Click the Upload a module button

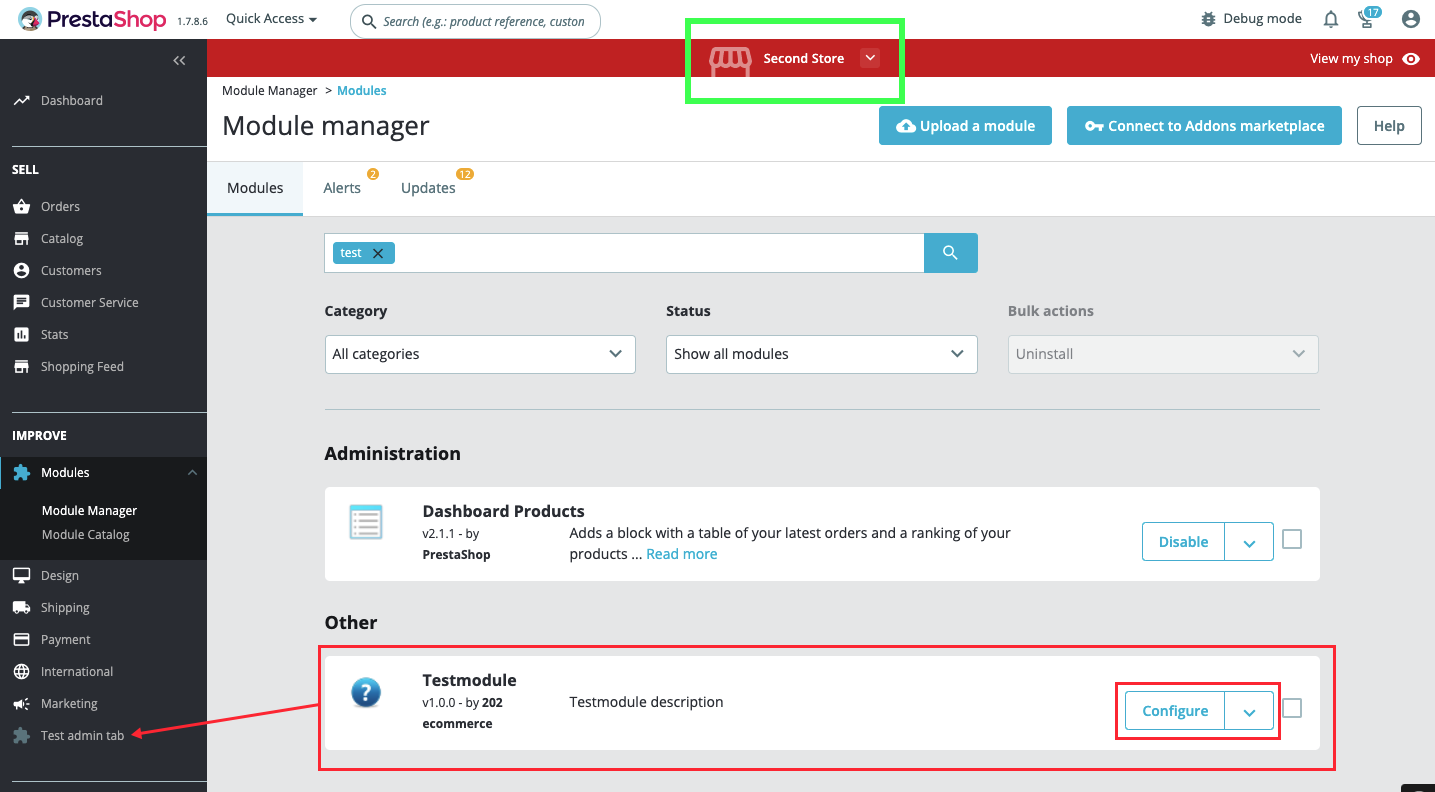click(964, 125)
